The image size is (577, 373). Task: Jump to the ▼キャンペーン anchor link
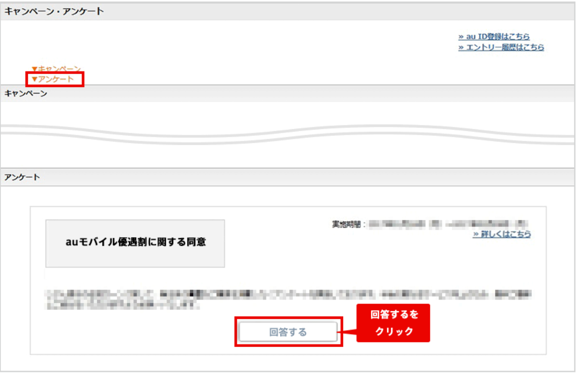point(56,69)
